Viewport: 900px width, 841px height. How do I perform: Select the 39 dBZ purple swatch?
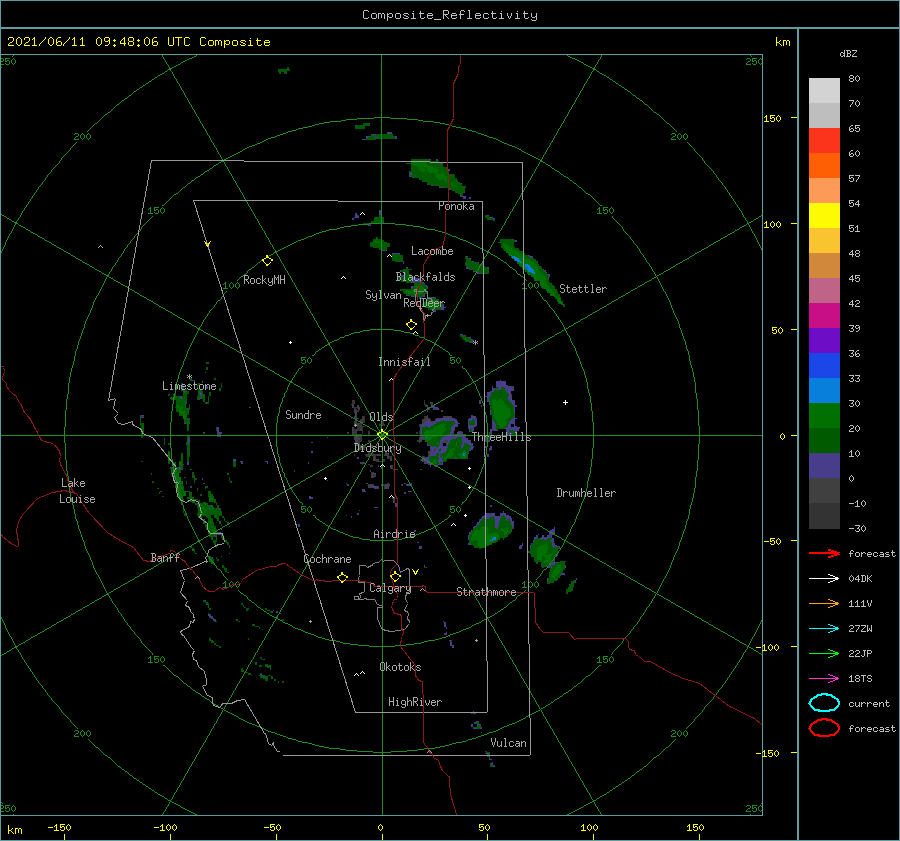click(824, 340)
